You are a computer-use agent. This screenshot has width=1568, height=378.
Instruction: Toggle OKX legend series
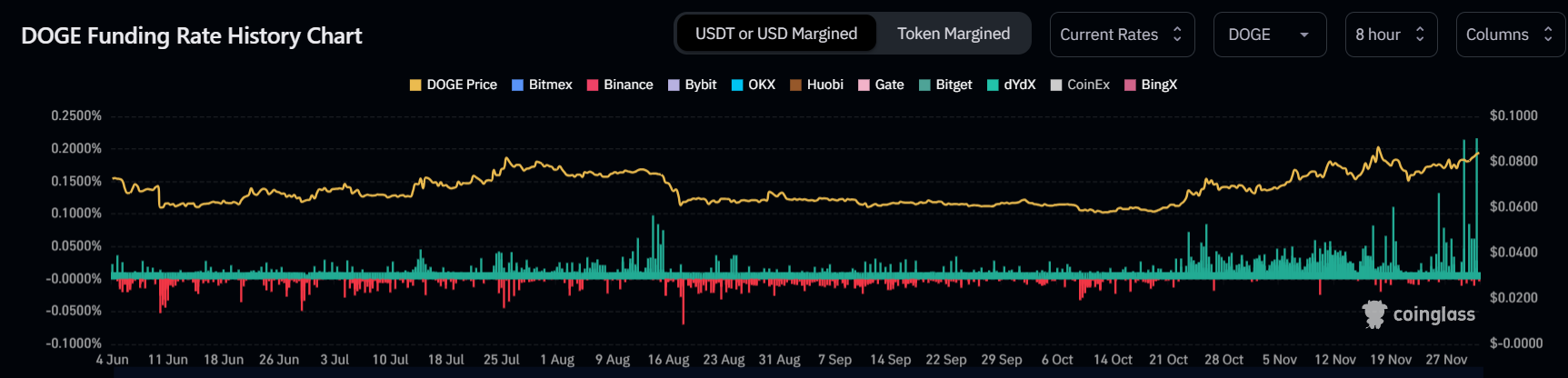[x=754, y=85]
